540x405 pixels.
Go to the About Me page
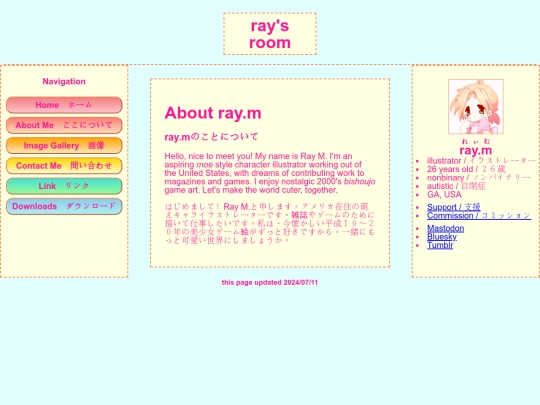coord(64,125)
